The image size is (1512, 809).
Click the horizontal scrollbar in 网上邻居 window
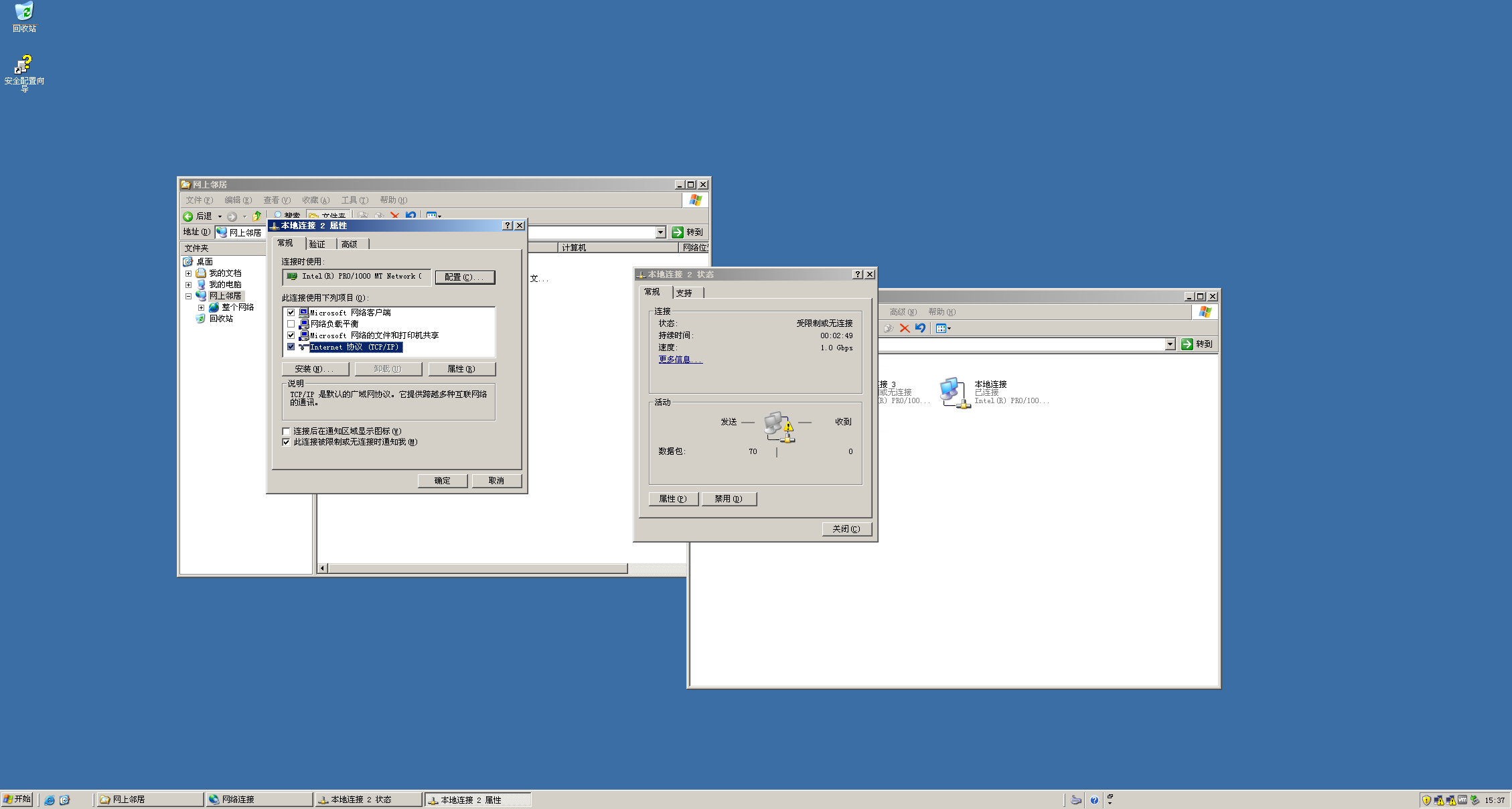pos(478,569)
